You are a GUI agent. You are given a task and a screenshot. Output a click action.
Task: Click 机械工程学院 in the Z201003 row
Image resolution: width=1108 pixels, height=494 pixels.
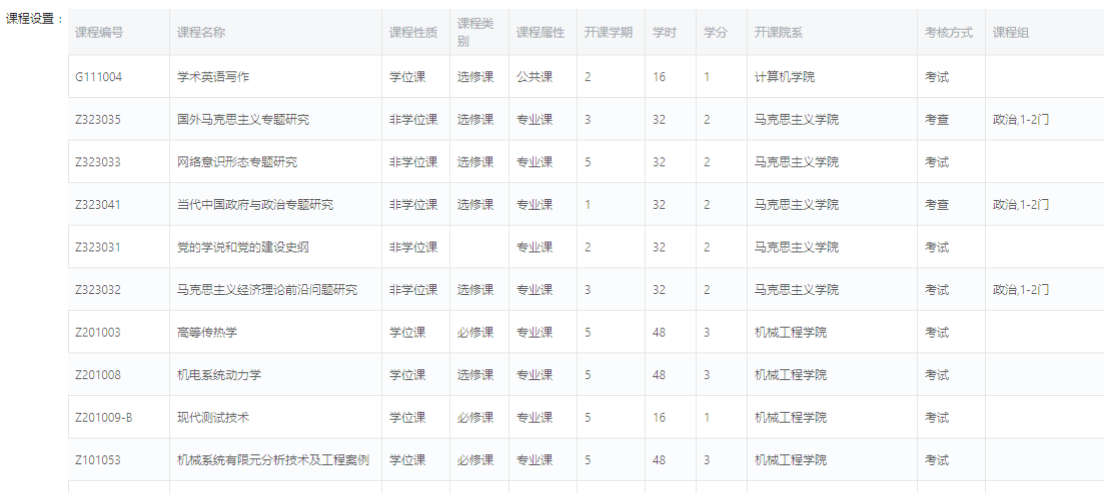click(790, 332)
